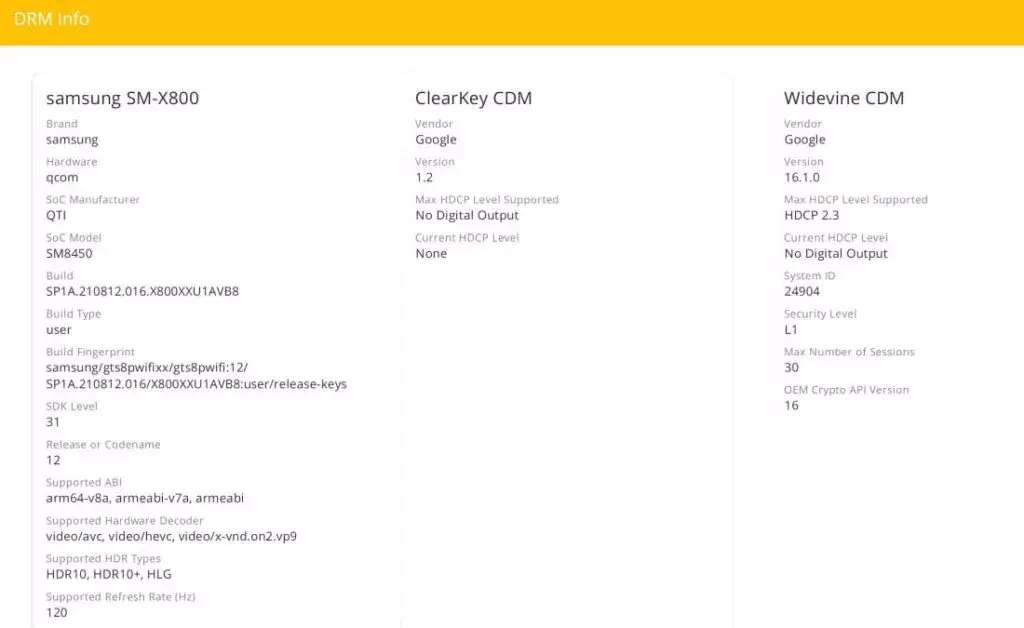Click the Security Level label

(x=820, y=314)
